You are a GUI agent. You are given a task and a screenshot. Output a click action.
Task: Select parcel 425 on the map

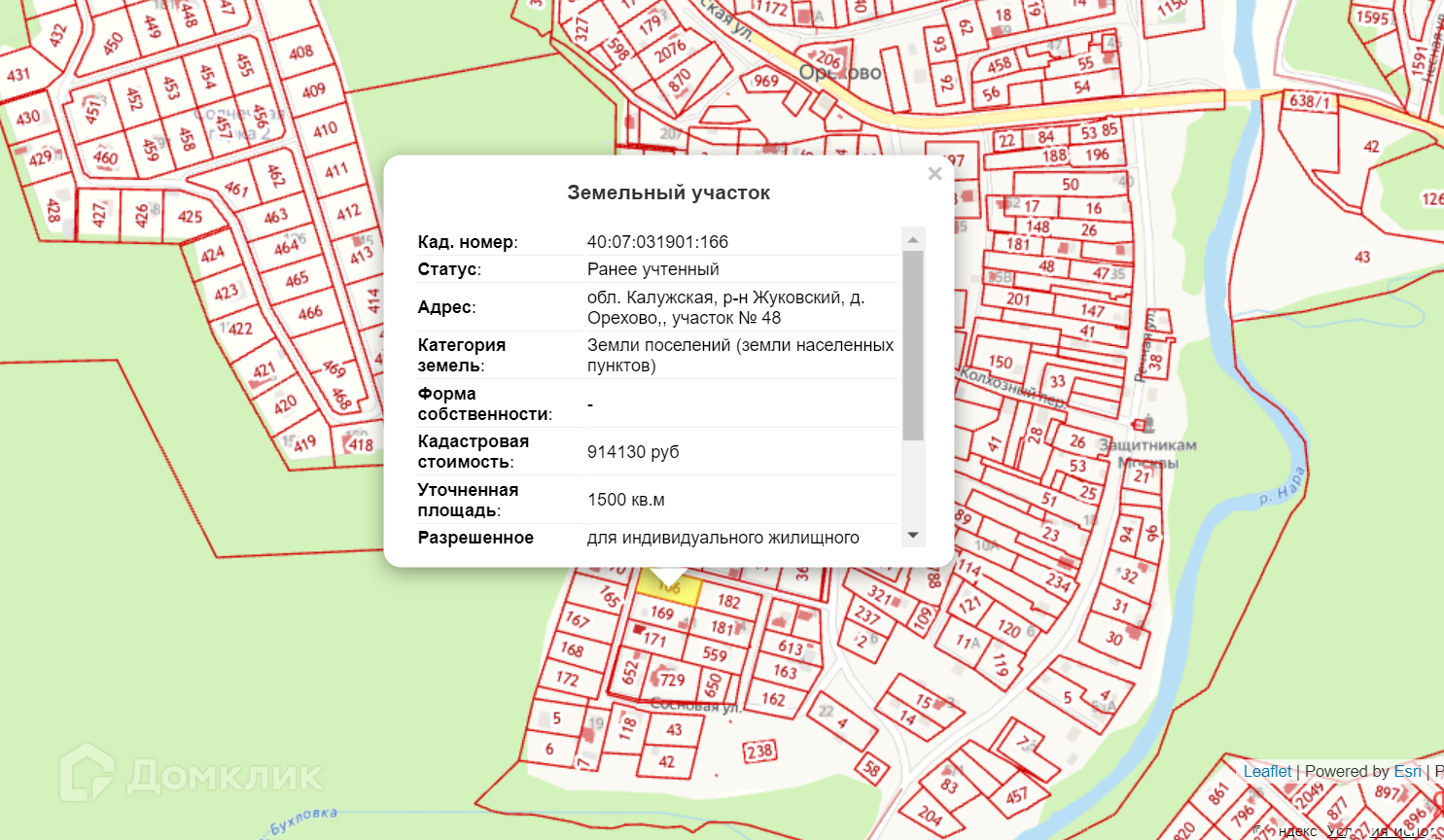190,216
